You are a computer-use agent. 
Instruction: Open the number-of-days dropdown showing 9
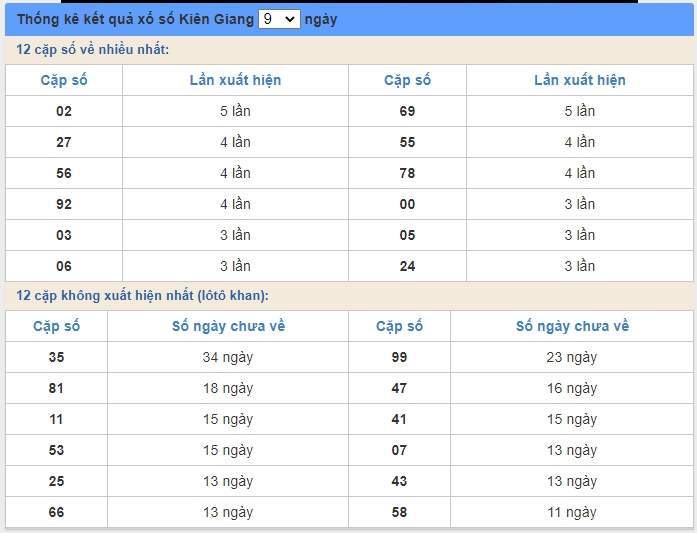pos(278,19)
